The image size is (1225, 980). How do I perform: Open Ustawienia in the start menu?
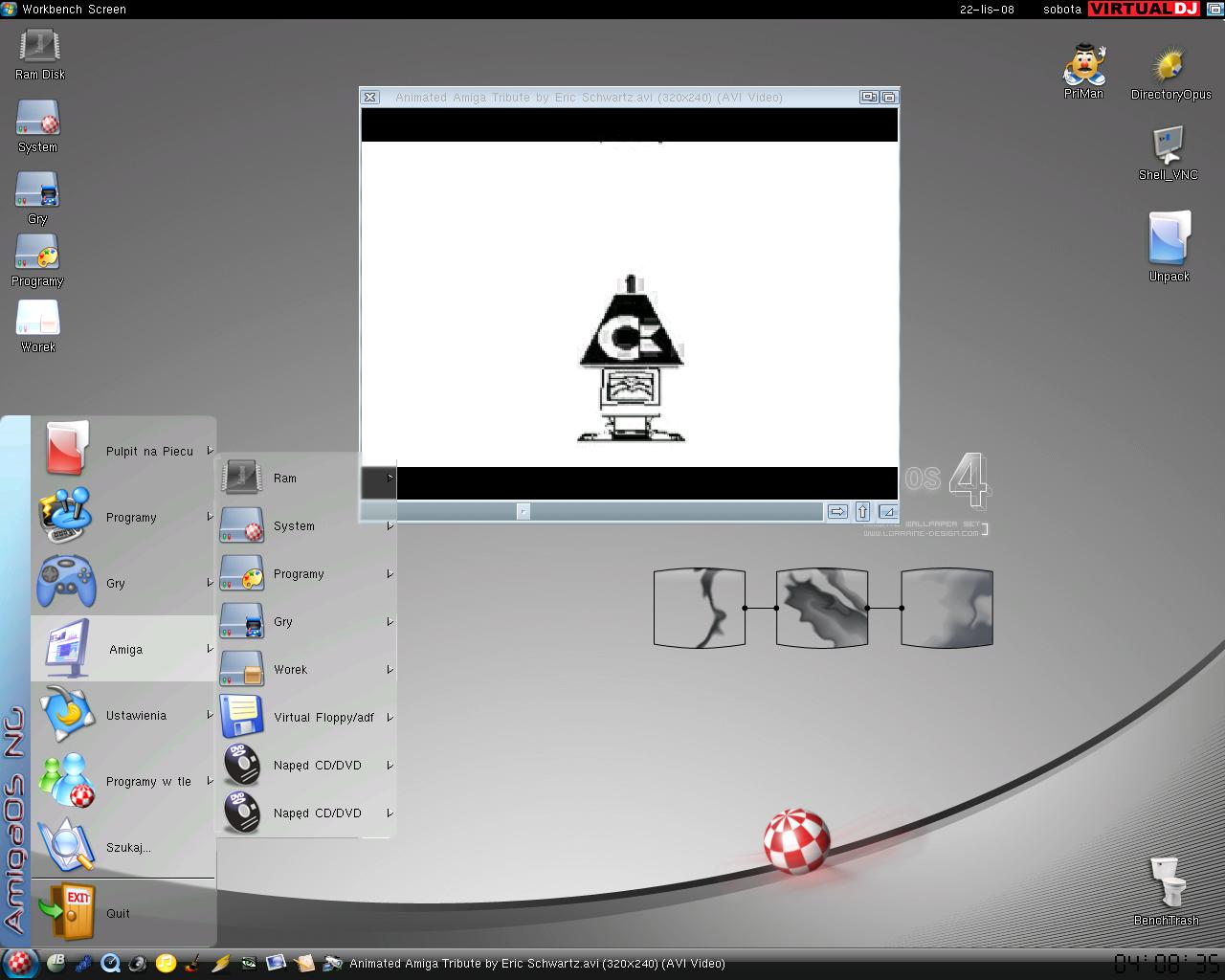pyautogui.click(x=123, y=715)
